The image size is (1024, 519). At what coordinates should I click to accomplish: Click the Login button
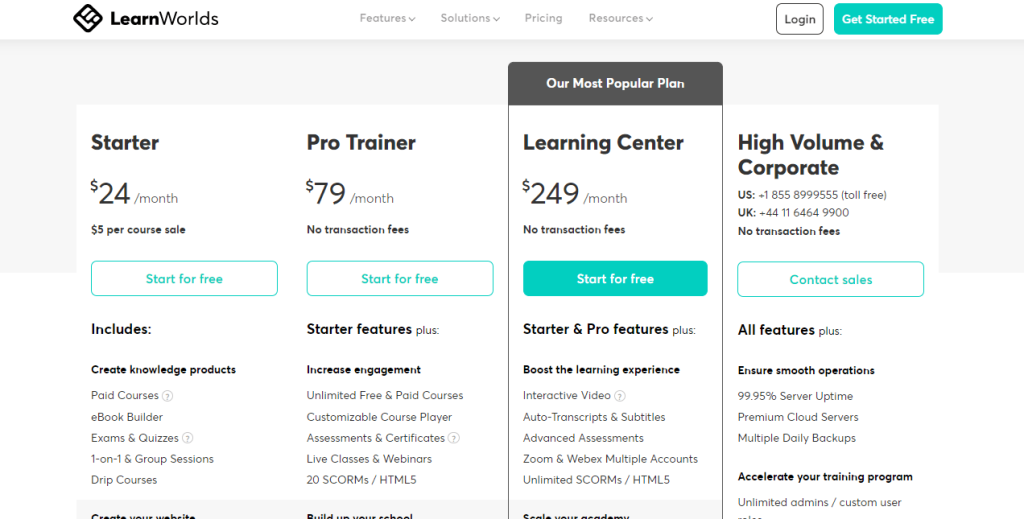[799, 19]
